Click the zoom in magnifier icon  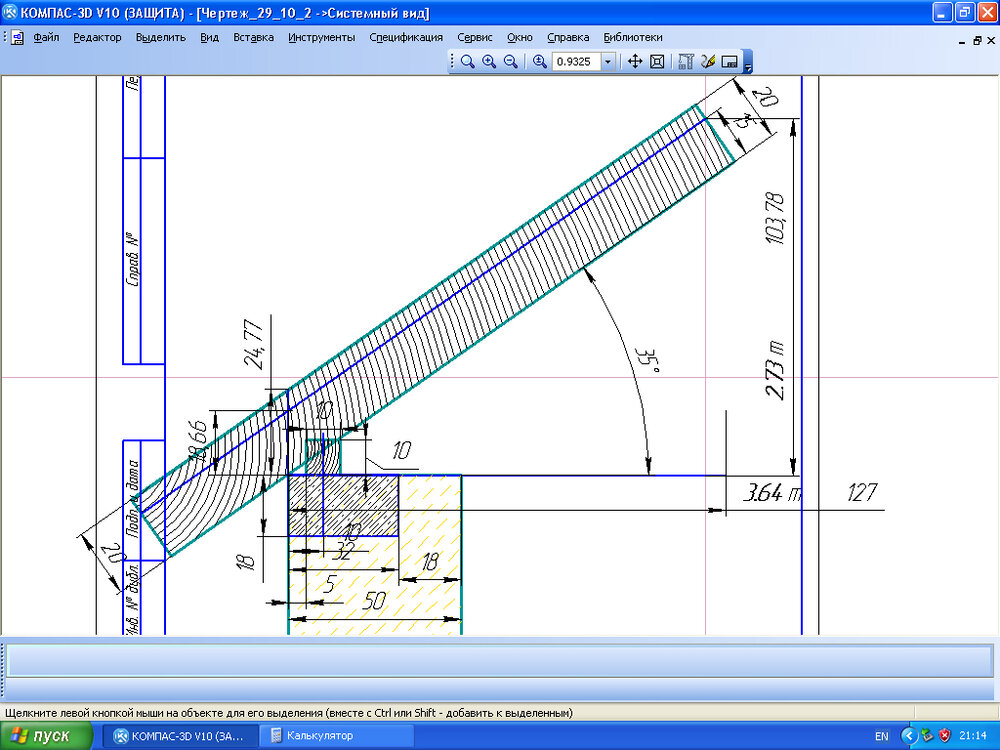coord(489,62)
